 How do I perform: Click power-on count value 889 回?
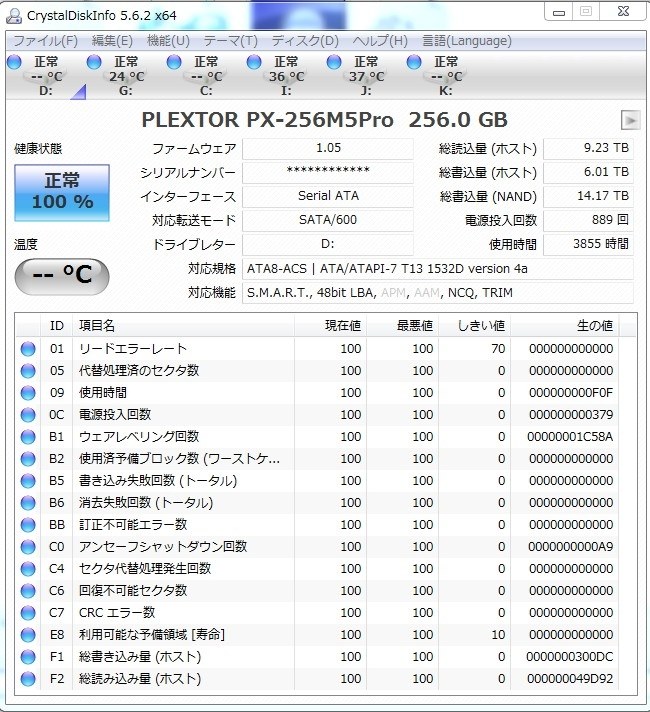[x=588, y=220]
